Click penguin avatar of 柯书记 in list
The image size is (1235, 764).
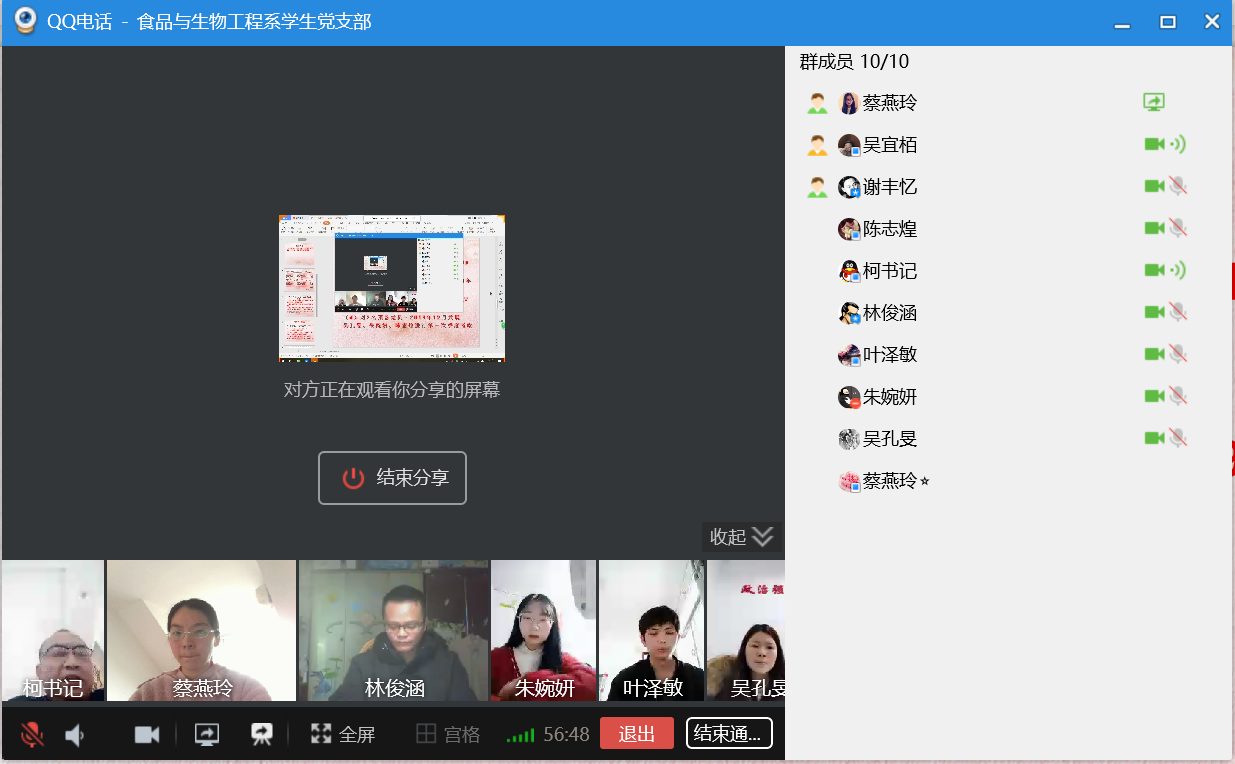pyautogui.click(x=849, y=271)
